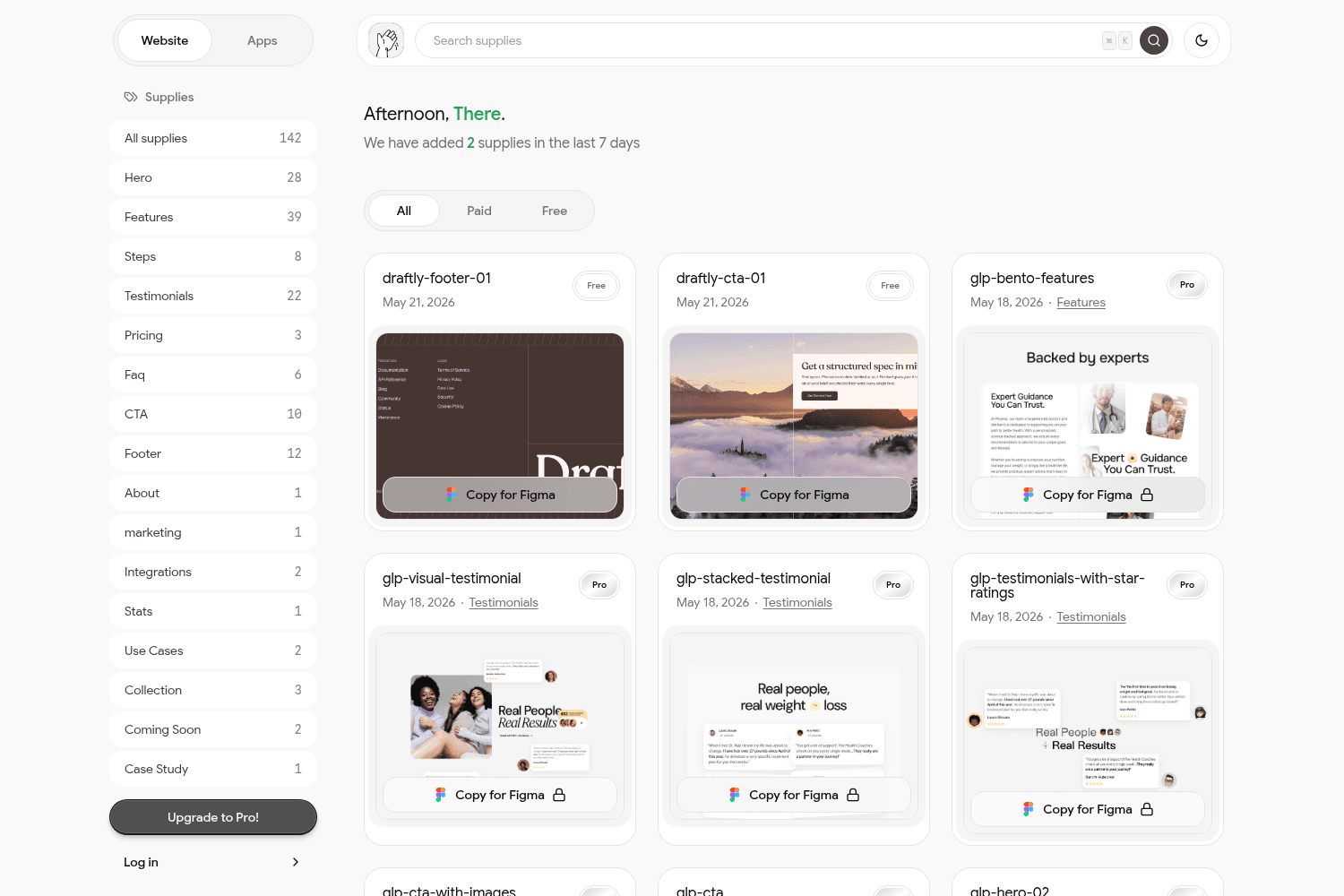Click Testimonials link under glp-testimonials-with-star-ratings
The image size is (1344, 896).
pos(1091,617)
